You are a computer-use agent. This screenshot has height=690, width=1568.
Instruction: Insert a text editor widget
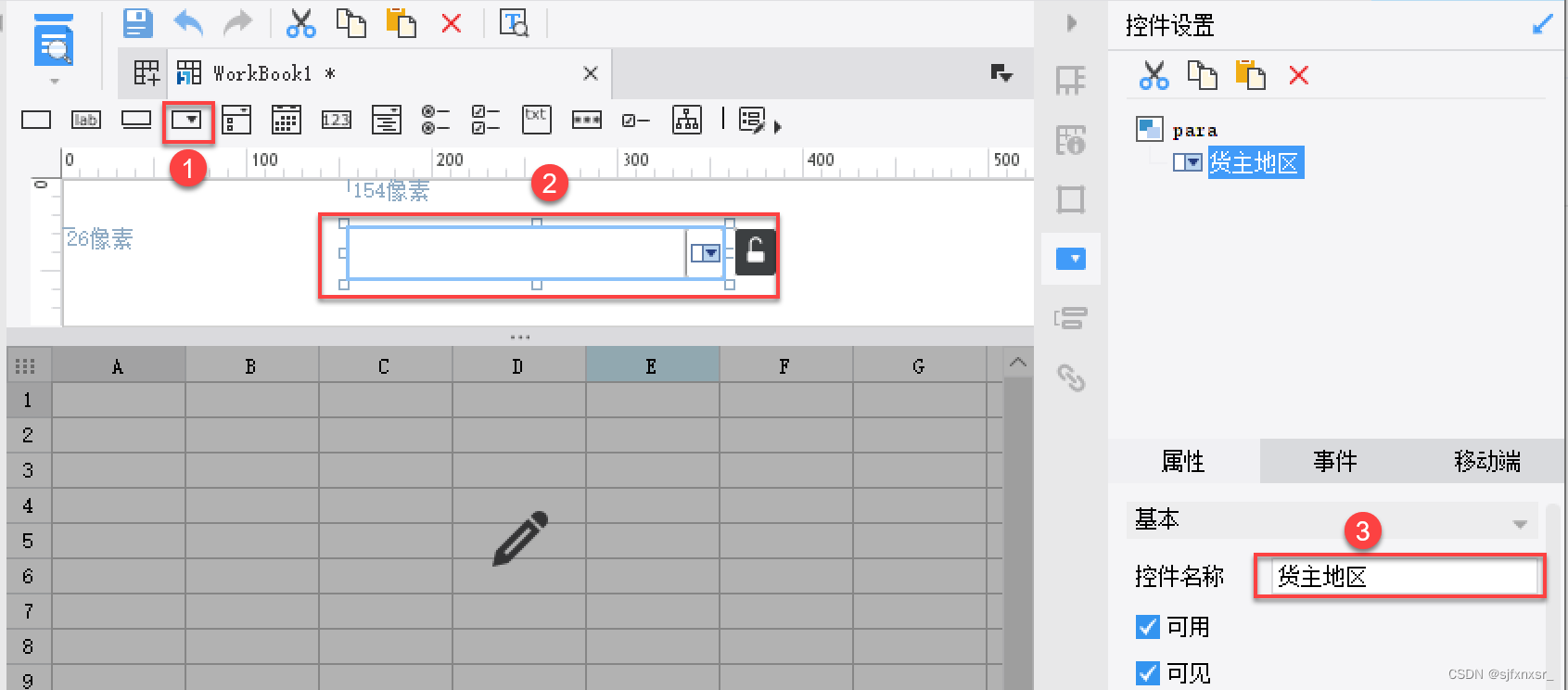36,120
